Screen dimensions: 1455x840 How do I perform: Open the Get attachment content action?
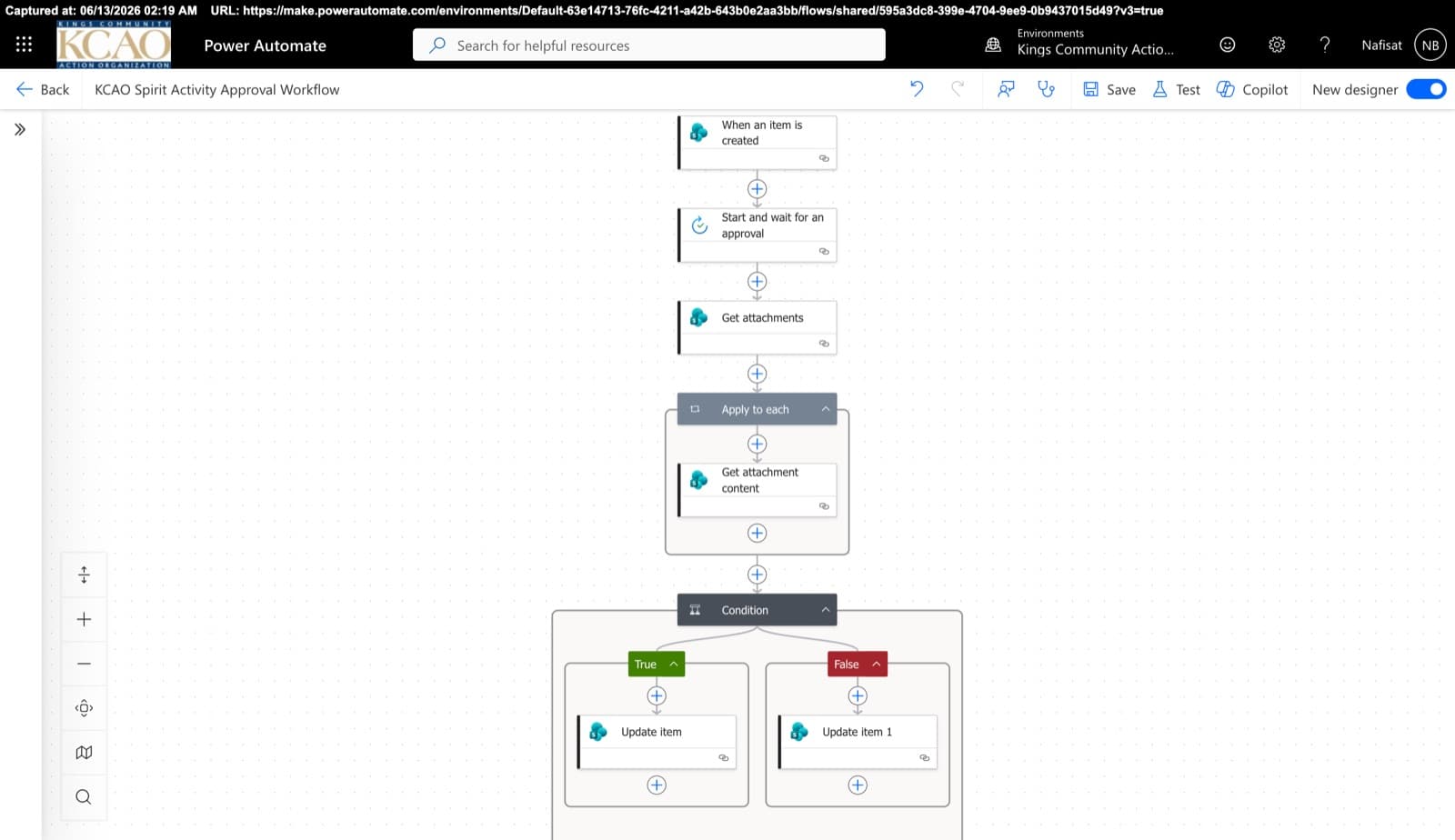click(x=757, y=490)
